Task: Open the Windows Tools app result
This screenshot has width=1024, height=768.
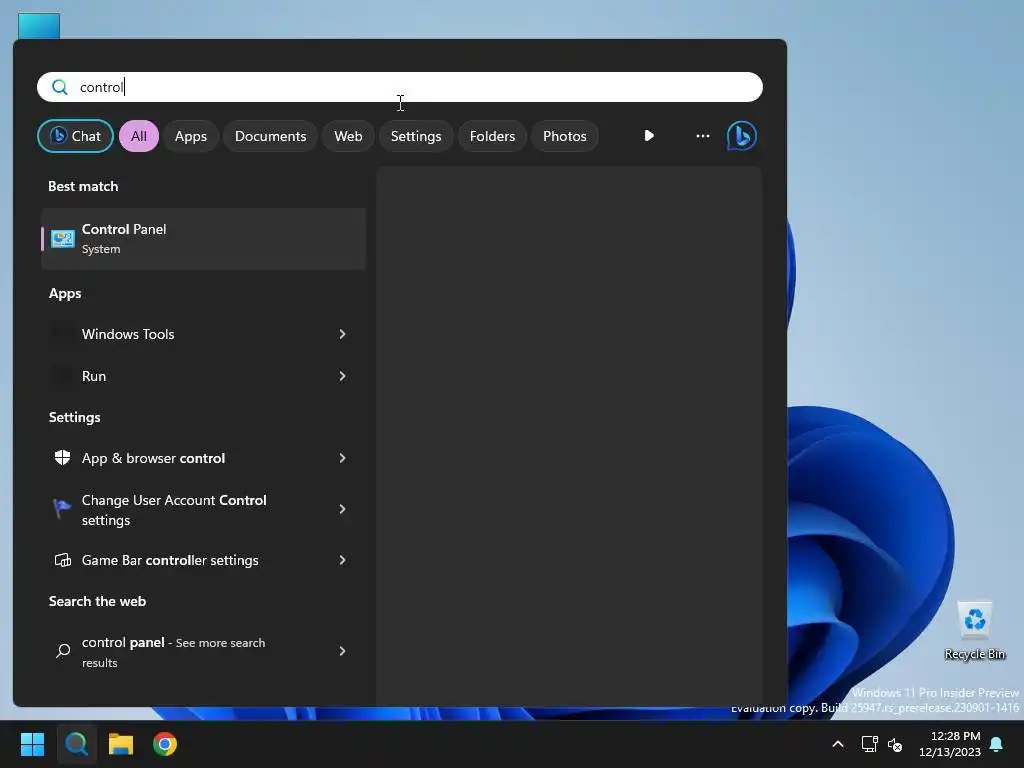Action: [x=203, y=334]
